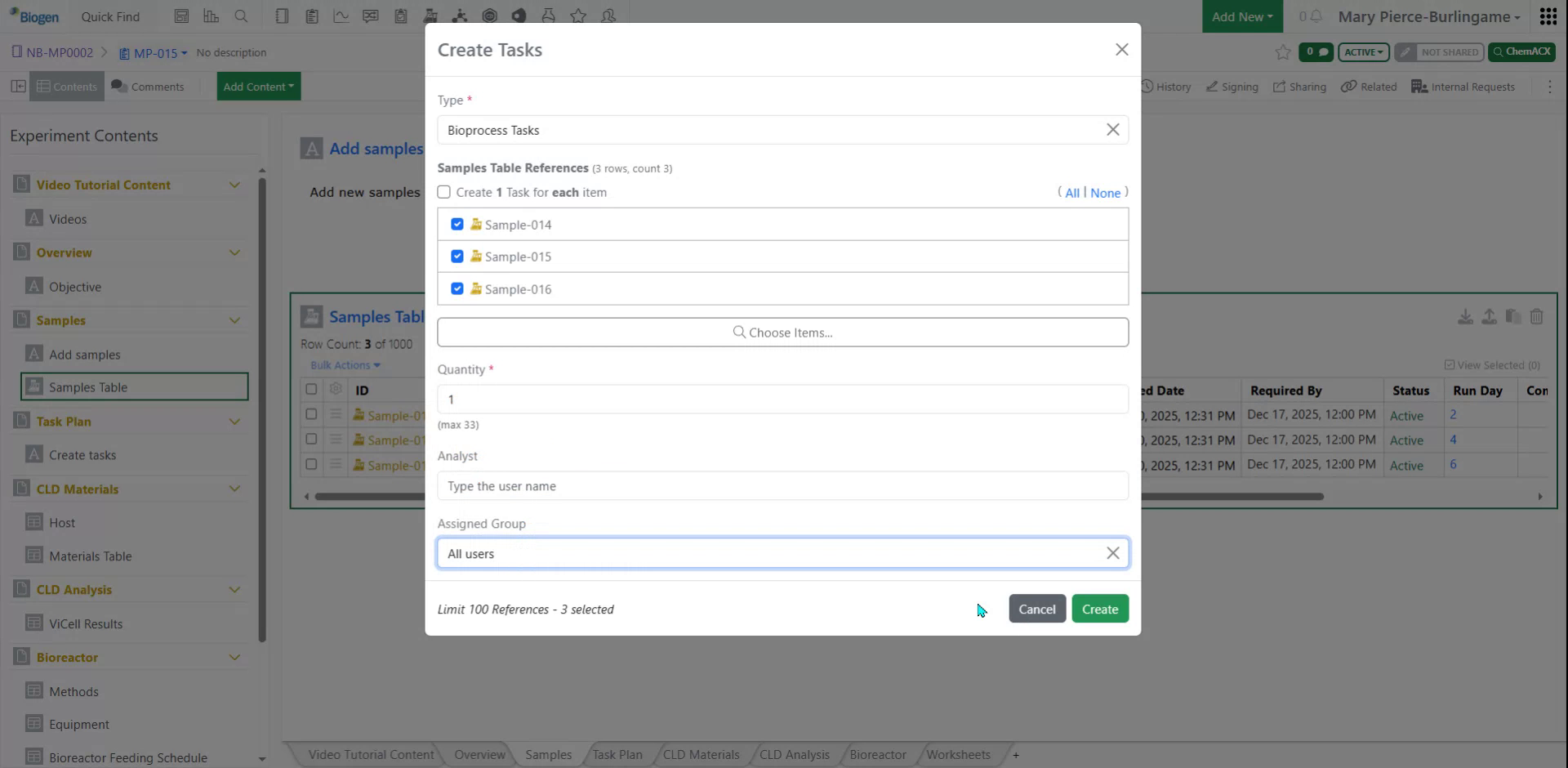Open the notebook icon in the top toolbar
Viewport: 1568px width, 768px height.
pos(282,16)
